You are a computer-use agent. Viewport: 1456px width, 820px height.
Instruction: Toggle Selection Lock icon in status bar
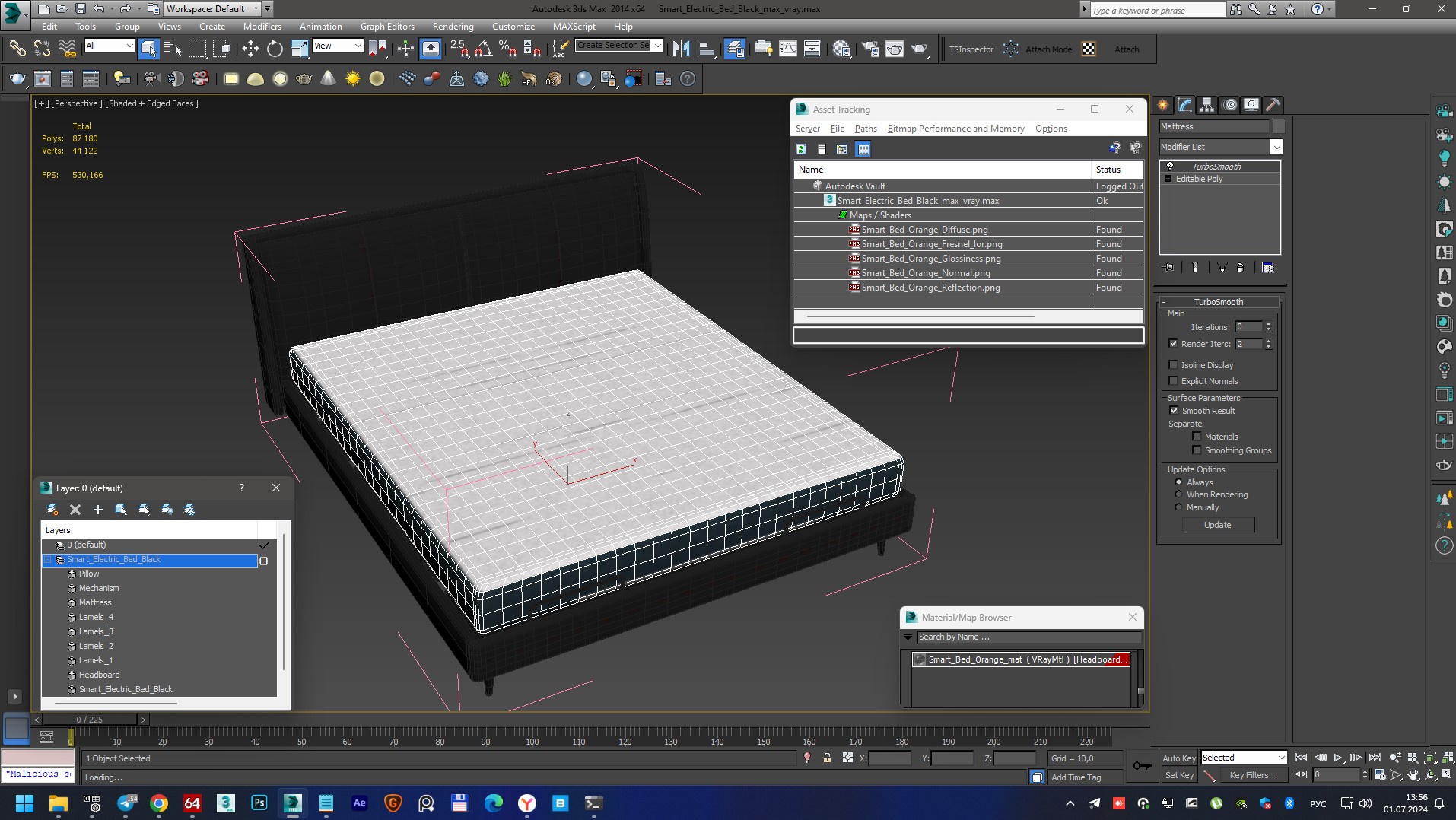pyautogui.click(x=827, y=758)
